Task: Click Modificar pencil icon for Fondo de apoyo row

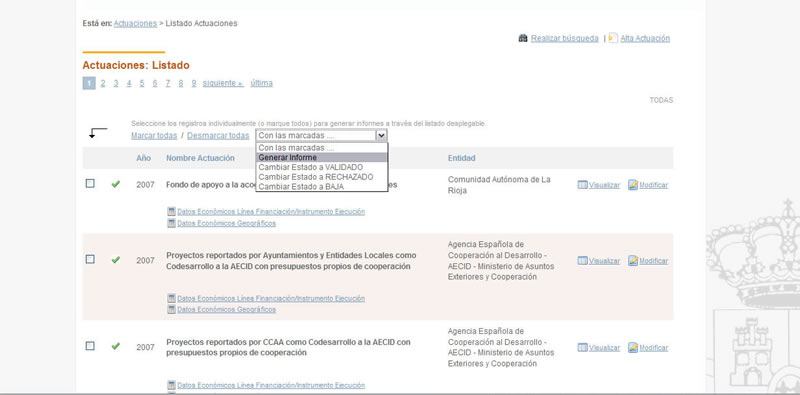Action: pyautogui.click(x=633, y=185)
